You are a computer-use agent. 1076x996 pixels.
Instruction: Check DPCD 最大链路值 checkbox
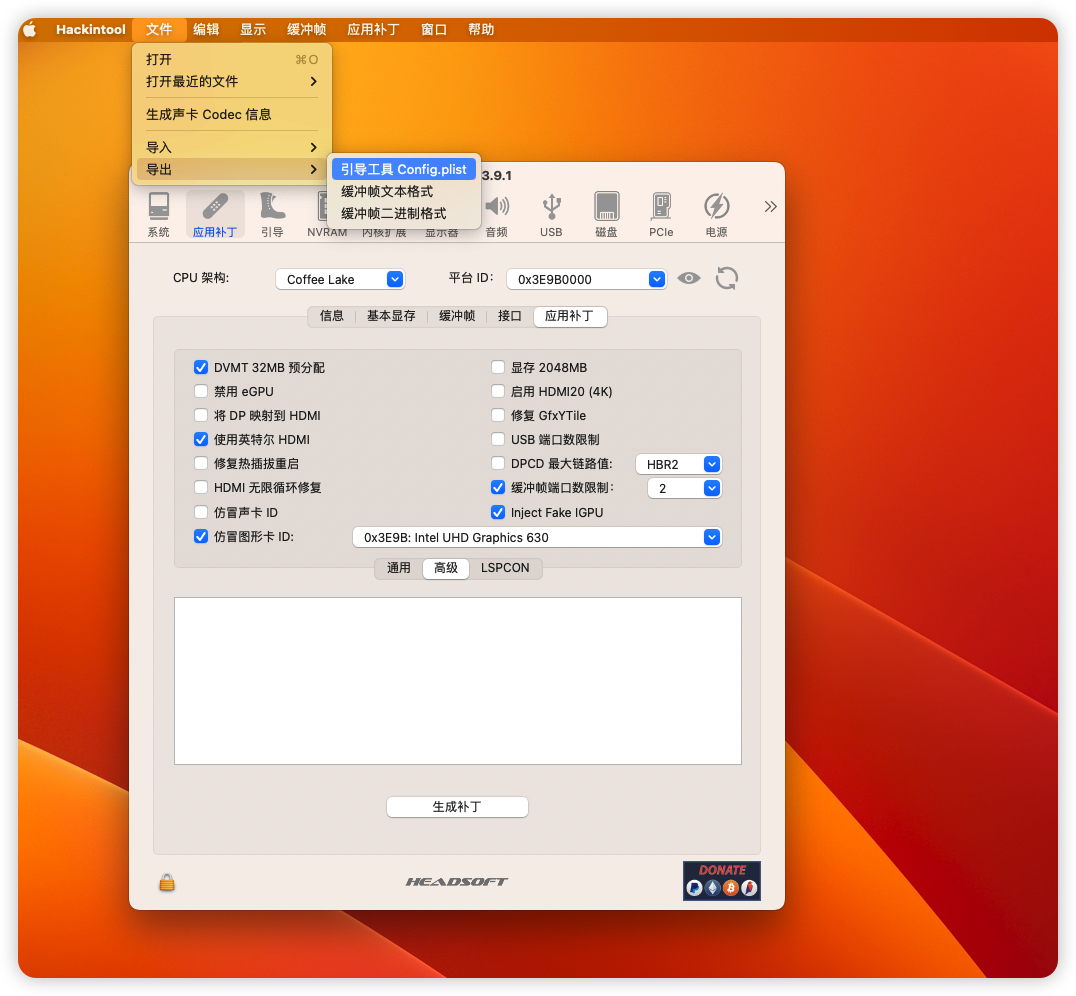(498, 463)
